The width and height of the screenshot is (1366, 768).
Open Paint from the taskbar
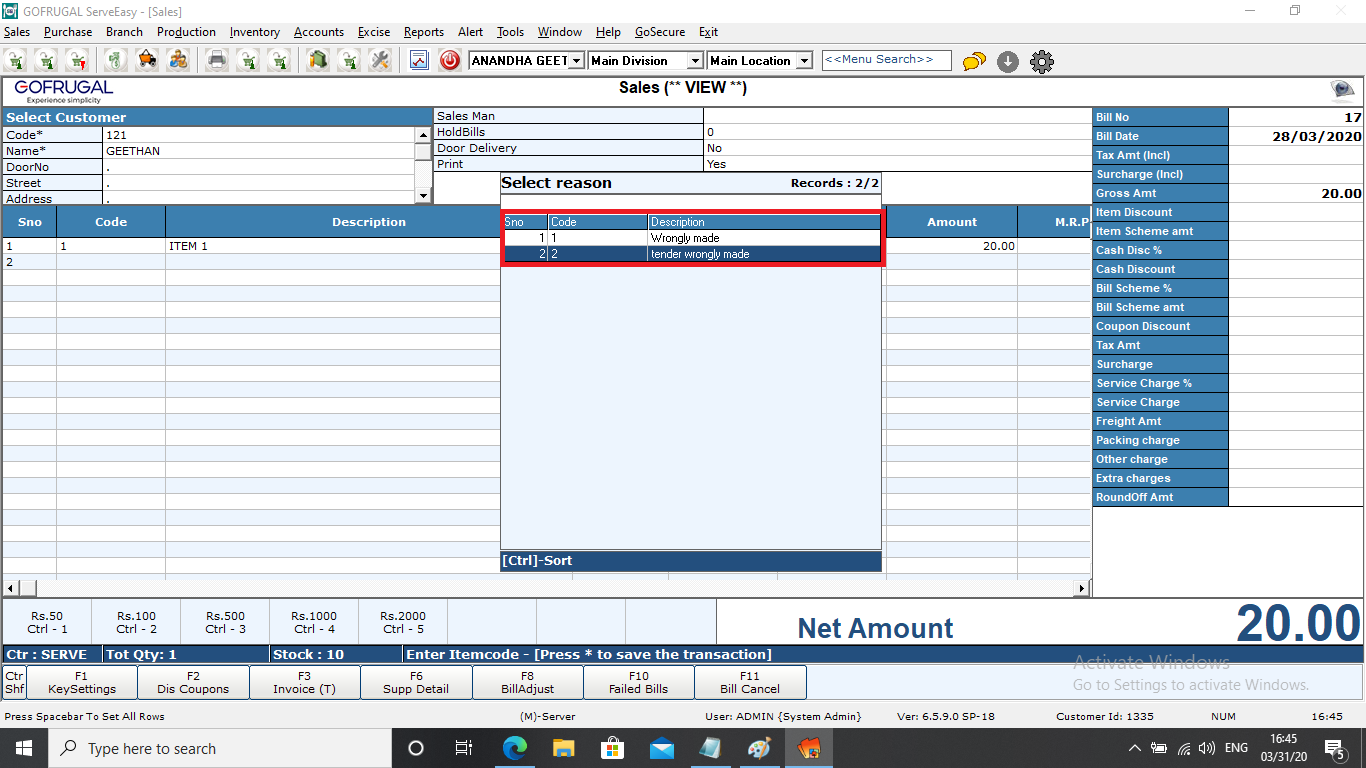[760, 748]
